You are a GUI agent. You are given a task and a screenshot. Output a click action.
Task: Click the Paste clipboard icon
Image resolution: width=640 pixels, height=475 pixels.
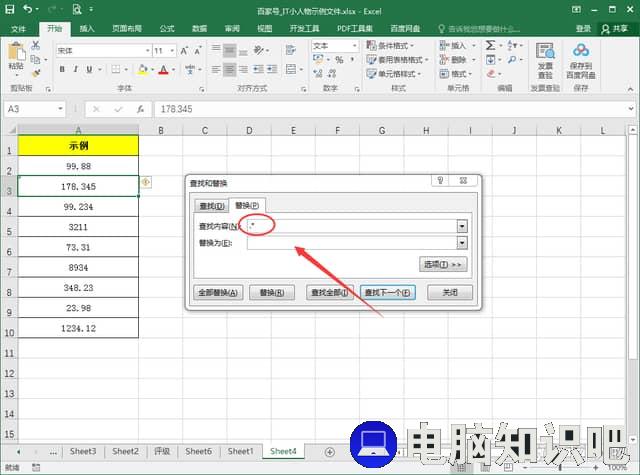coord(16,52)
